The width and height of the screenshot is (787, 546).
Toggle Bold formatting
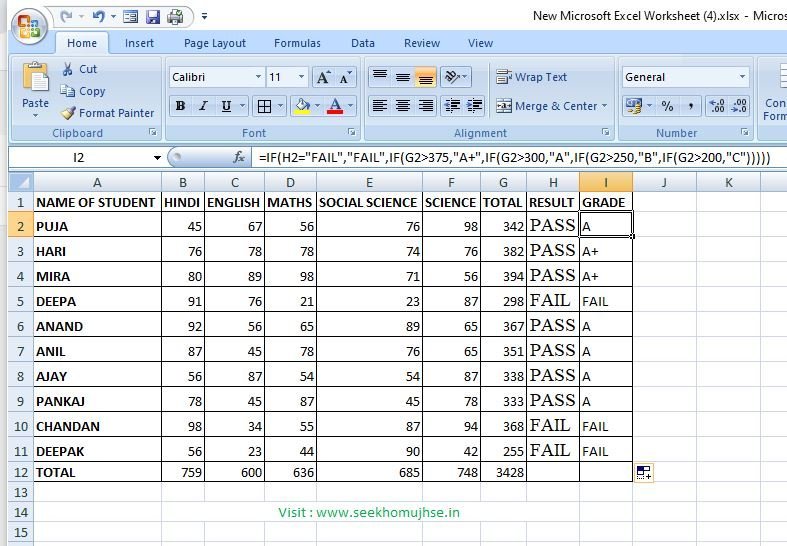pyautogui.click(x=180, y=106)
